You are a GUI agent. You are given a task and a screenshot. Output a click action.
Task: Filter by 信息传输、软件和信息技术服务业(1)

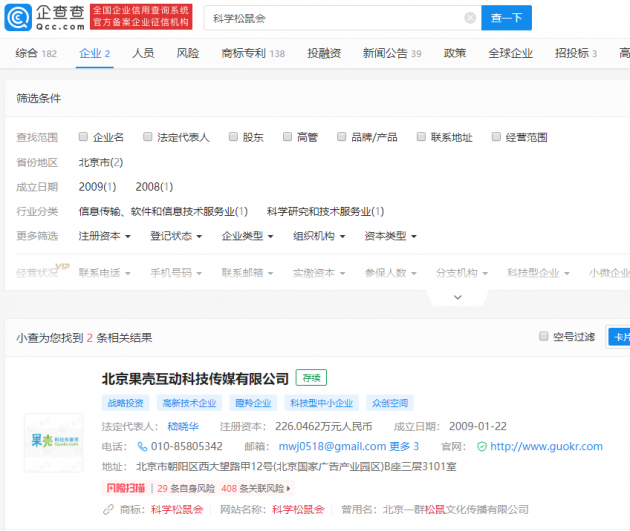[163, 211]
